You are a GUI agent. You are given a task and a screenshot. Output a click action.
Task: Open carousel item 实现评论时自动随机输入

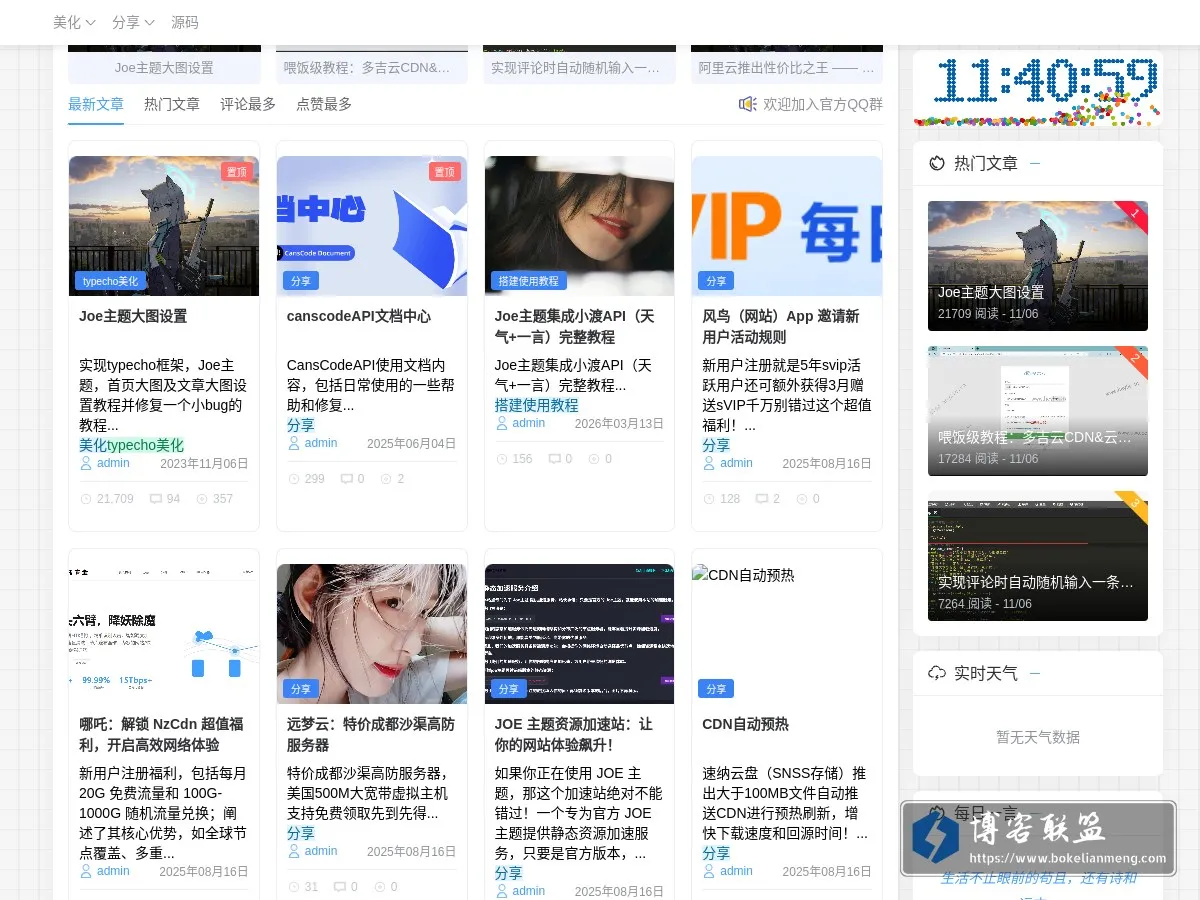click(579, 68)
